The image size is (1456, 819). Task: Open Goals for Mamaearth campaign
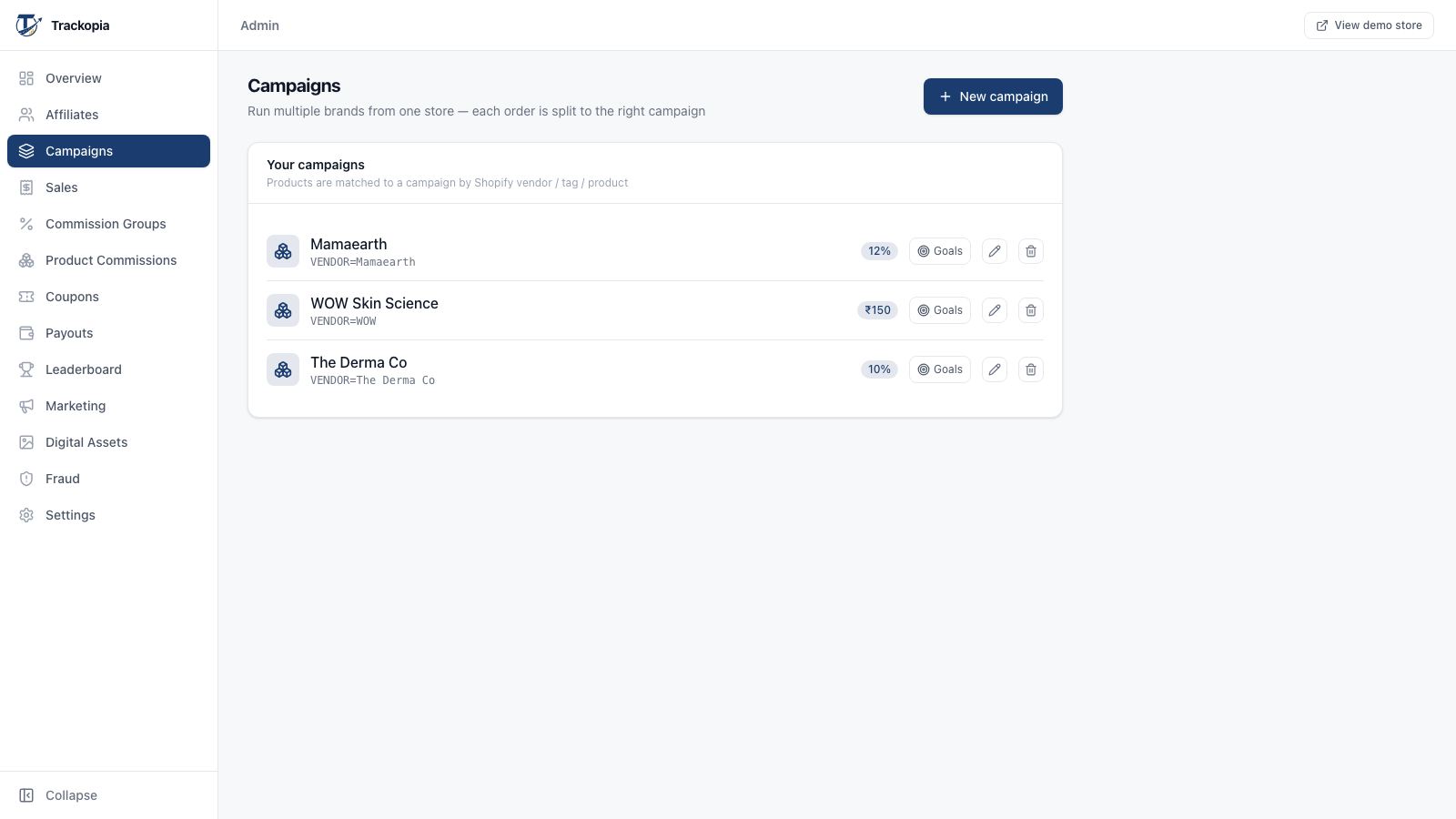click(x=940, y=251)
